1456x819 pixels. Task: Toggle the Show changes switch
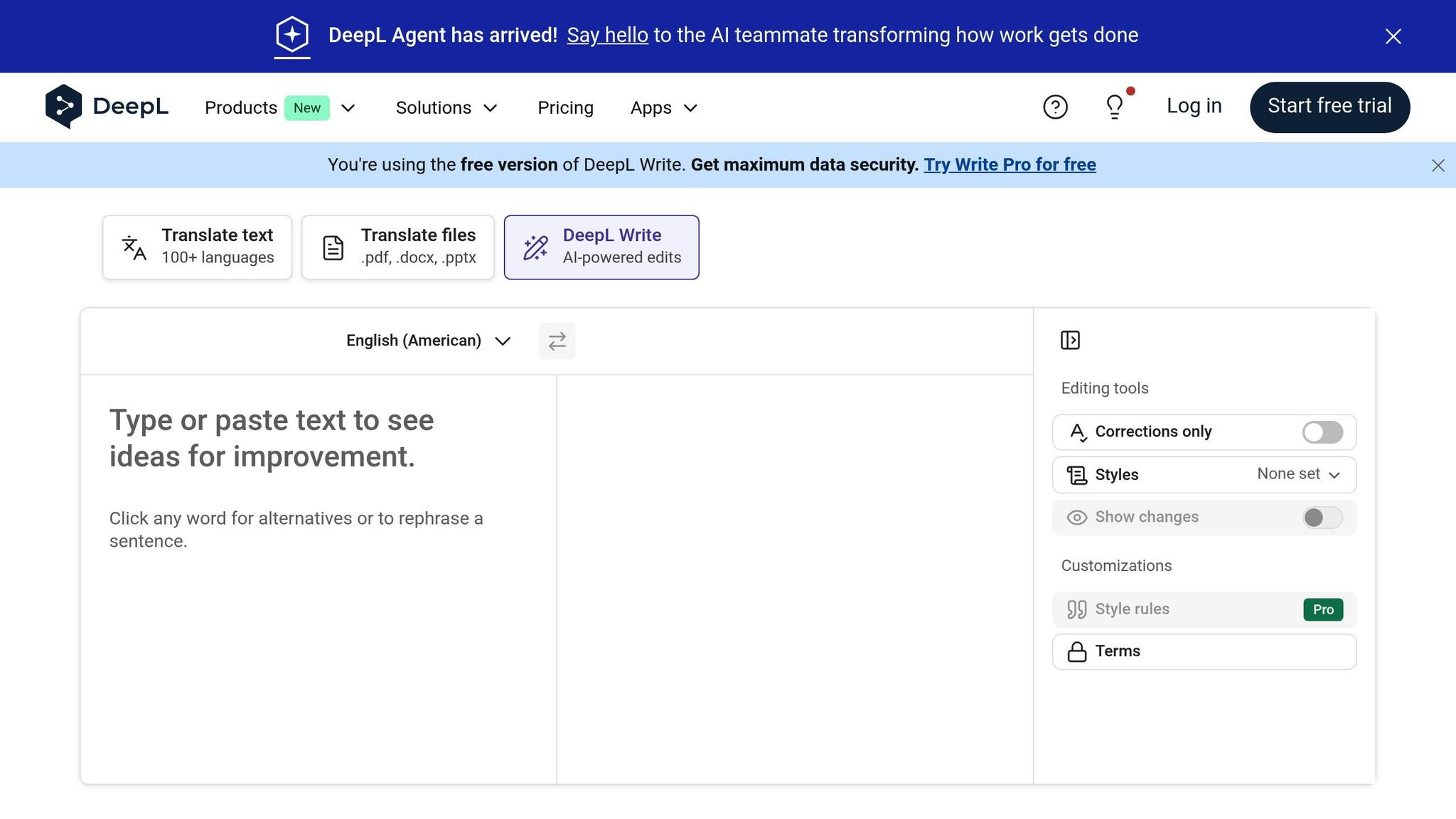[x=1322, y=518]
